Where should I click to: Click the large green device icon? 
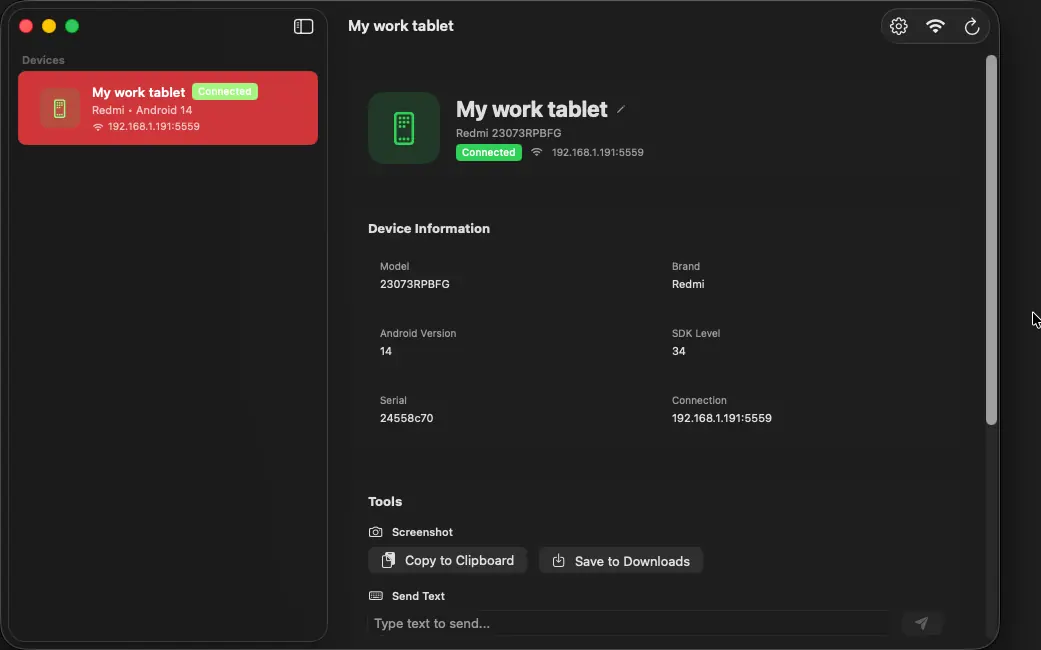point(404,128)
